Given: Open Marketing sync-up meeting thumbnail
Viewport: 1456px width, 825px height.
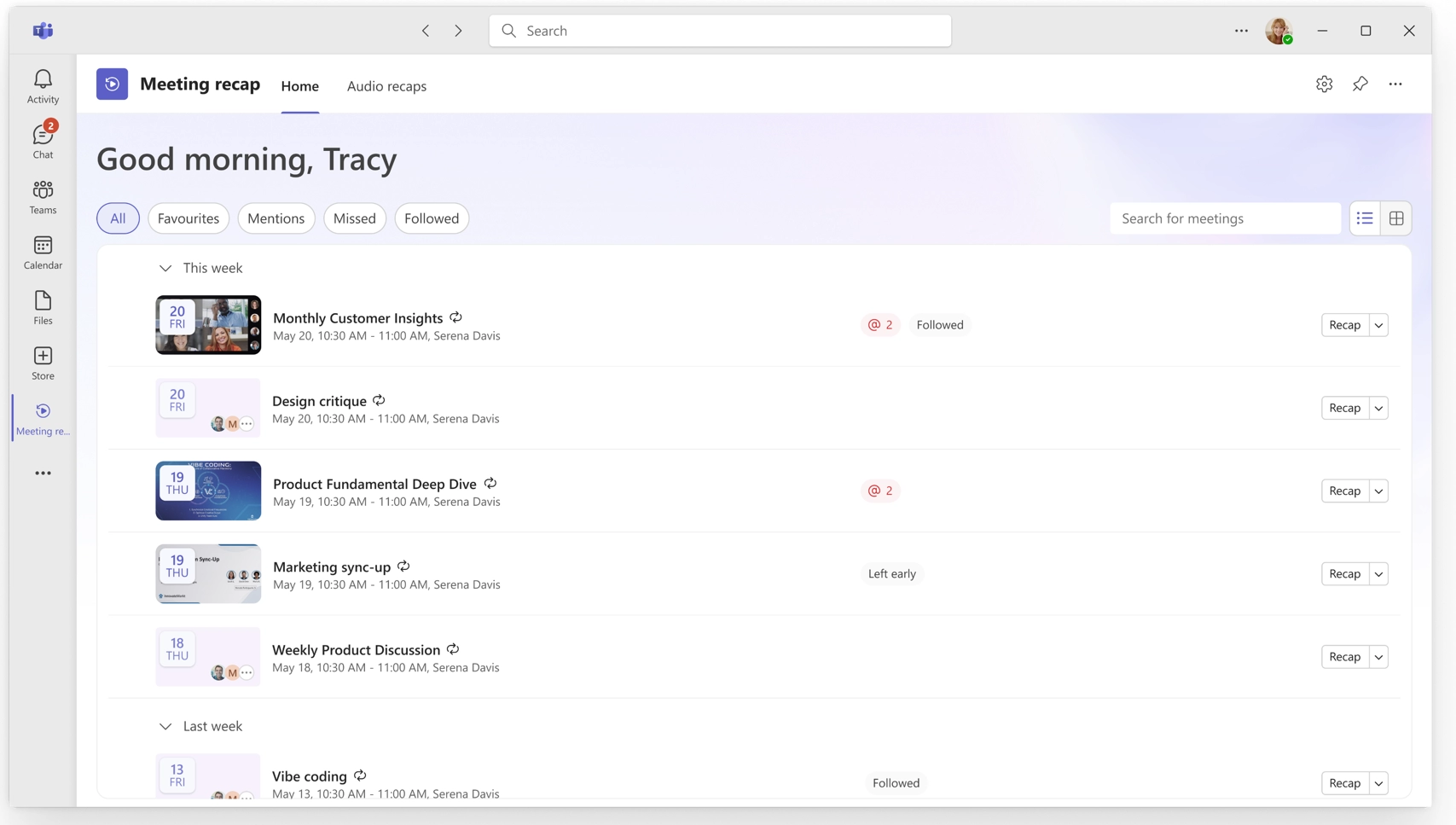Looking at the screenshot, I should (x=208, y=573).
